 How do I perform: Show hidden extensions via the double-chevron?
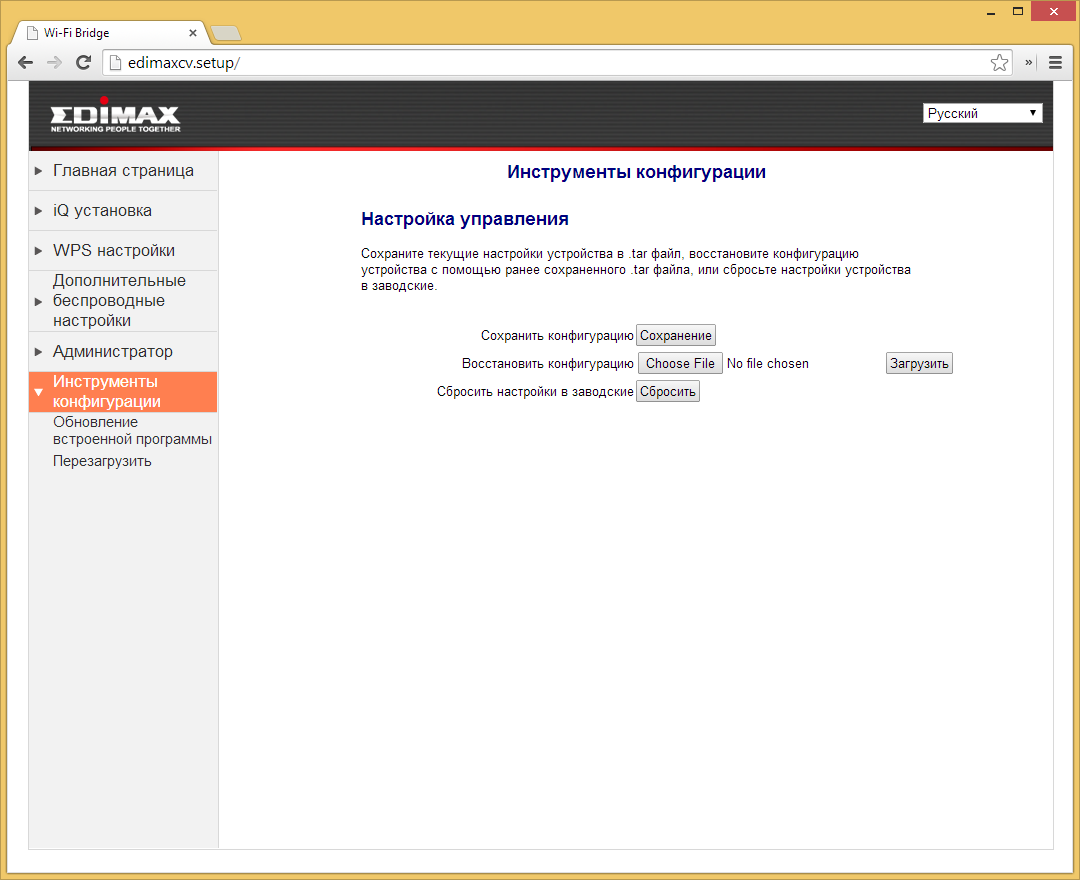coord(1028,63)
